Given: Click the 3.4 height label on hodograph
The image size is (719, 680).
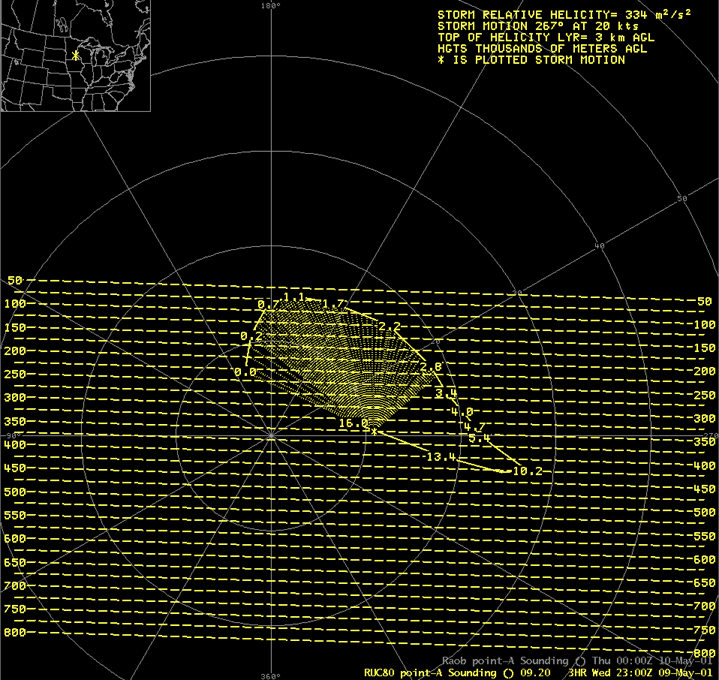Looking at the screenshot, I should tap(446, 393).
